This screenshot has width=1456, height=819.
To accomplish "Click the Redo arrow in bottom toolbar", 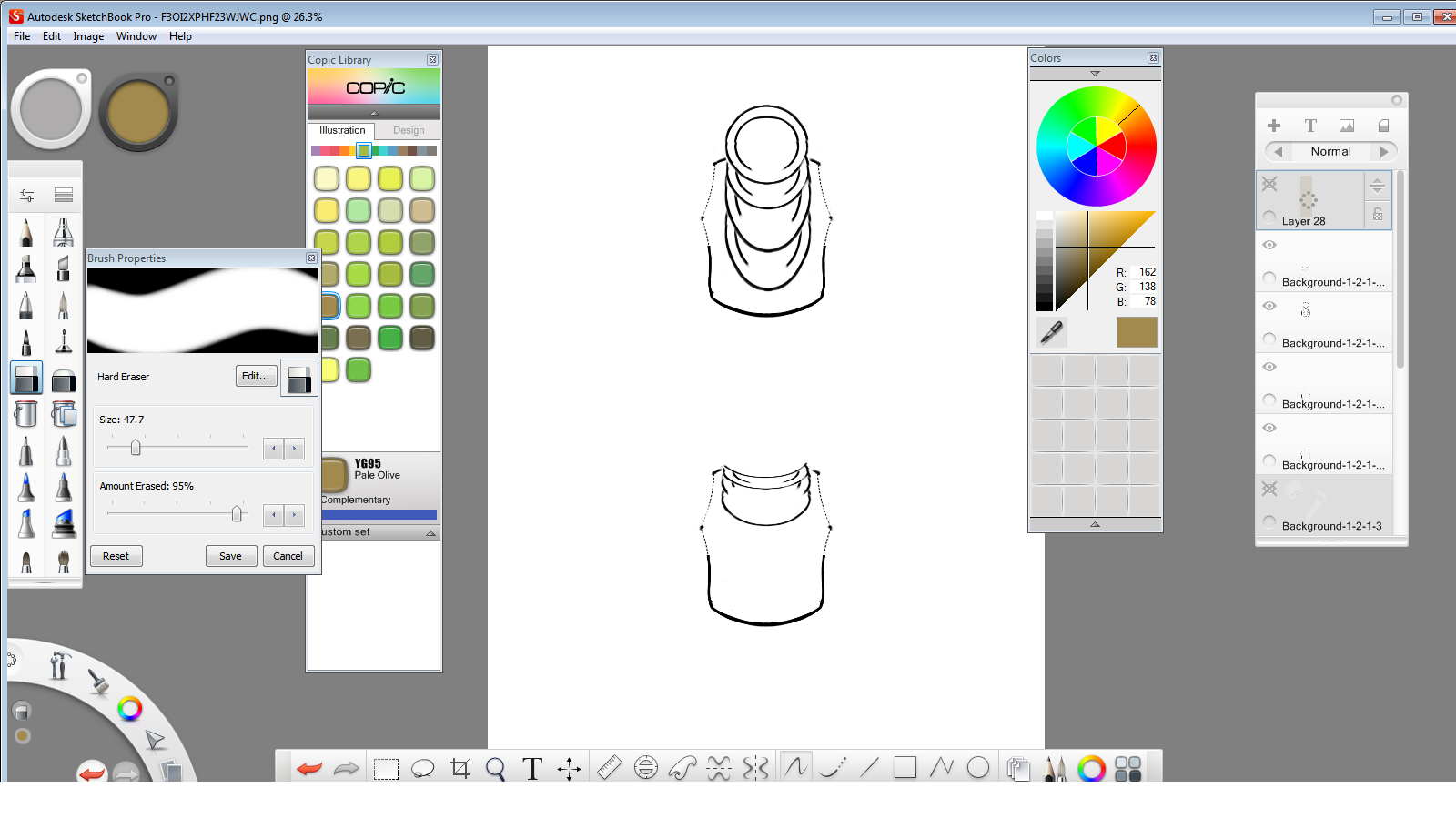I will (347, 769).
